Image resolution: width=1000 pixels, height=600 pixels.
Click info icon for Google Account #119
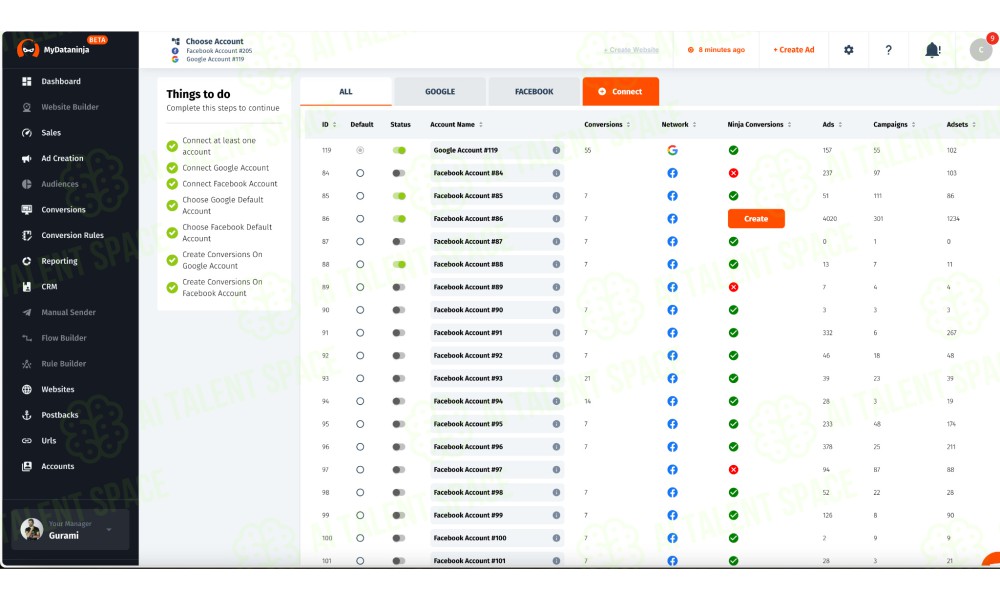click(x=556, y=150)
